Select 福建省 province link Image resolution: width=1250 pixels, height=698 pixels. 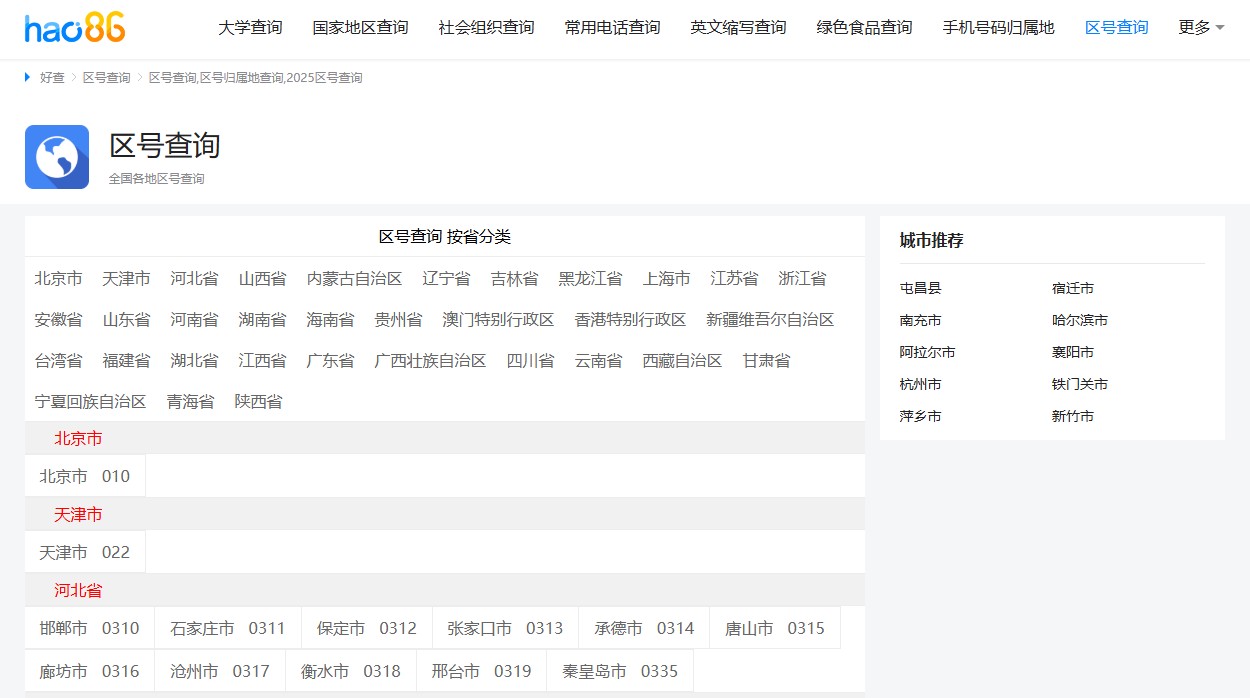[x=126, y=361]
